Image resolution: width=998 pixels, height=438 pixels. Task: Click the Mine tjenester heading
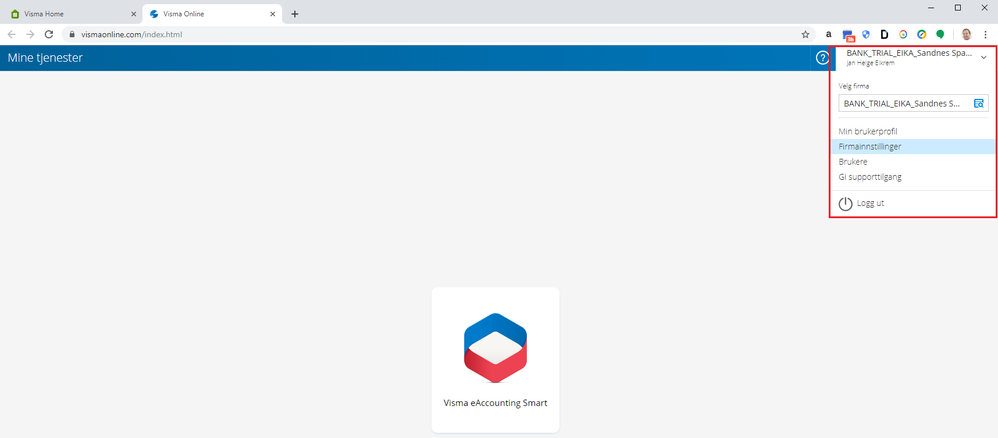(x=45, y=59)
